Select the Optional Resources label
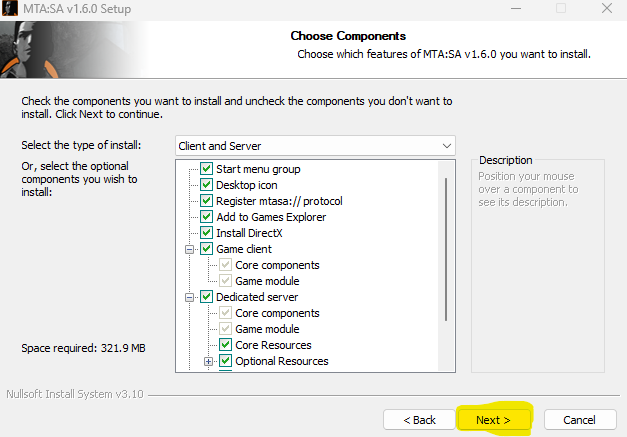Screen dimensions: 627x437 (x=282, y=361)
